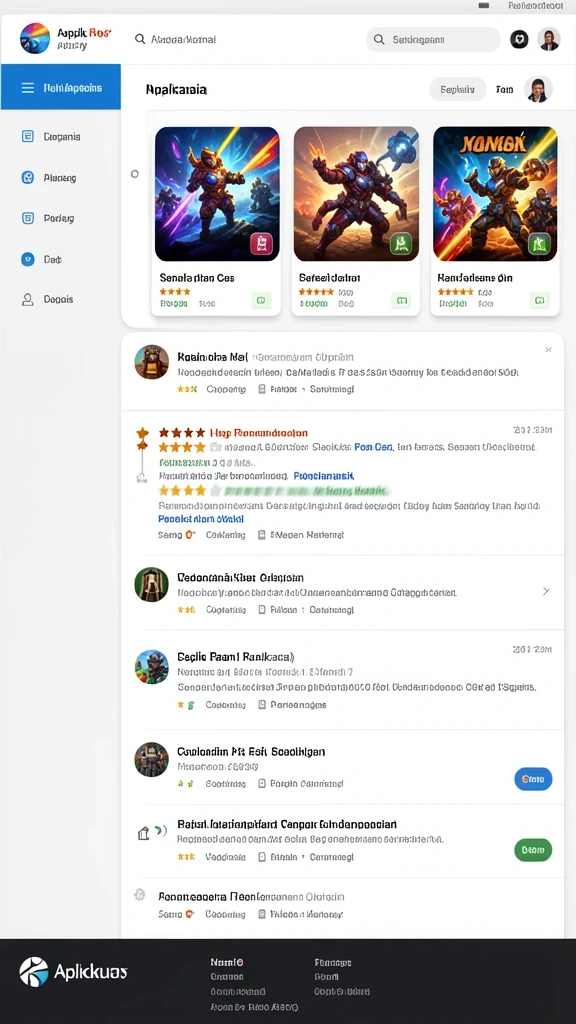Click the hamburger menu icon in blue sidebar header

tap(27, 88)
